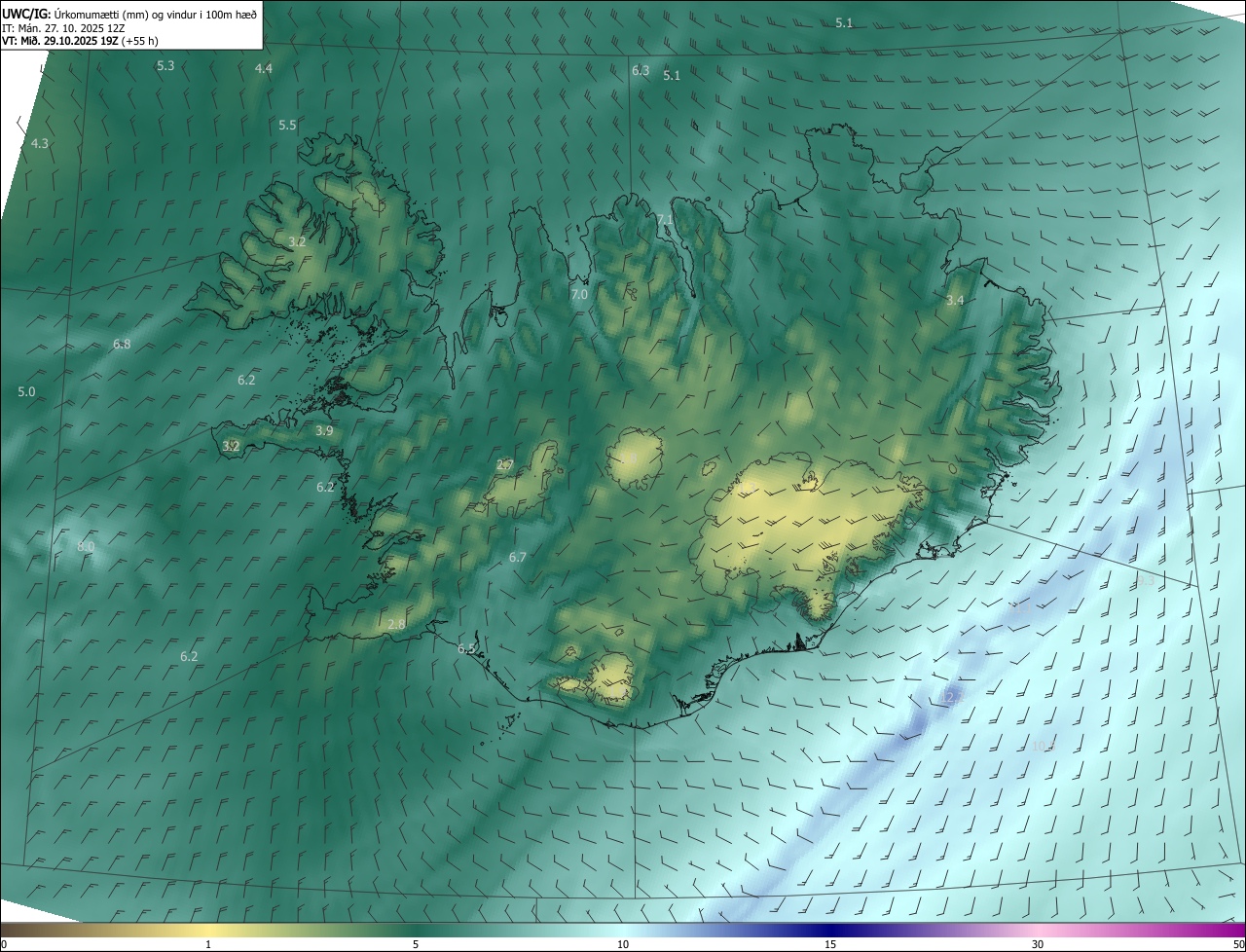Click the 6.7 value on the map

(x=518, y=557)
